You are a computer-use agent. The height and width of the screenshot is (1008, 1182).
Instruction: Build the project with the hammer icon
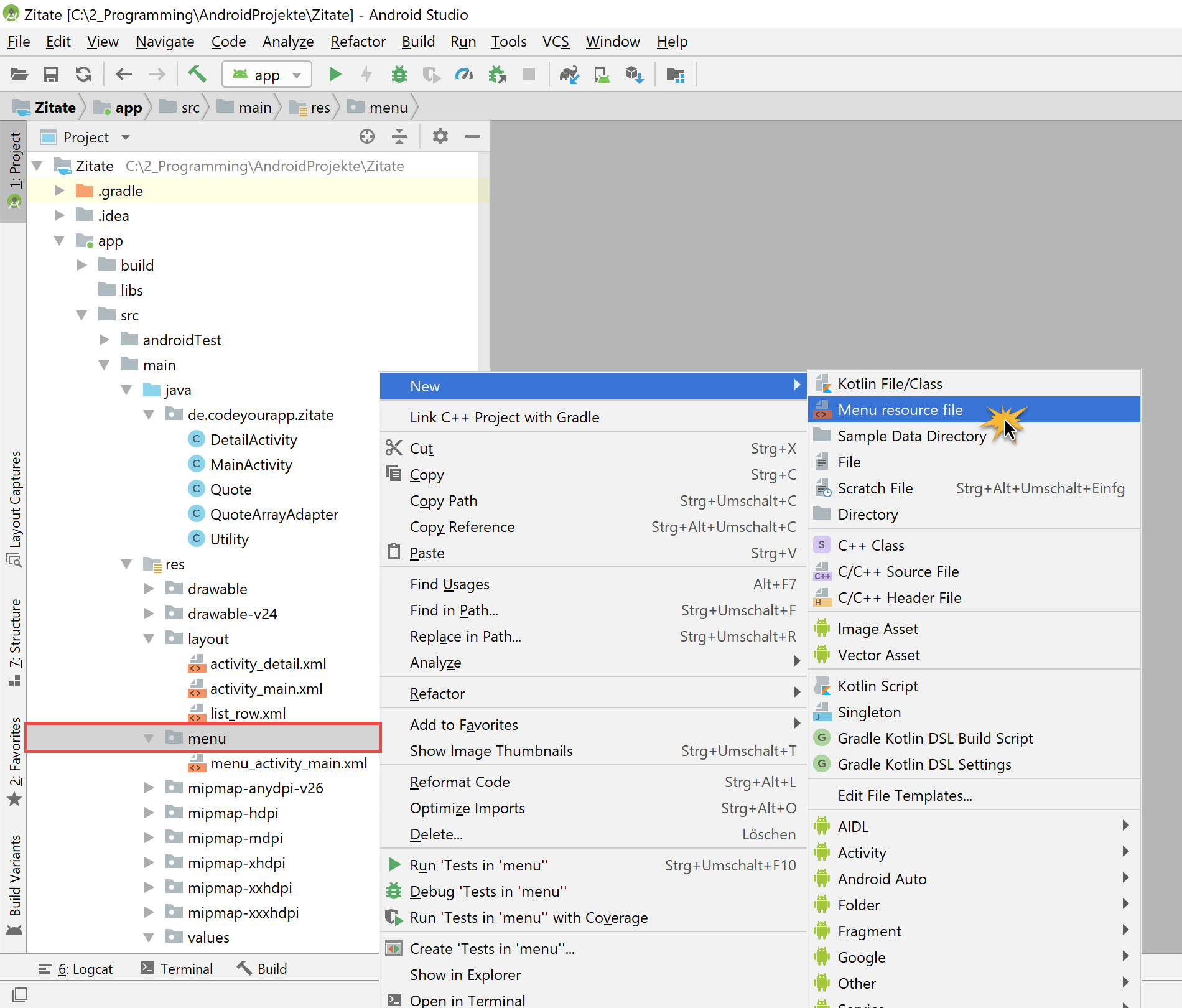tap(197, 75)
